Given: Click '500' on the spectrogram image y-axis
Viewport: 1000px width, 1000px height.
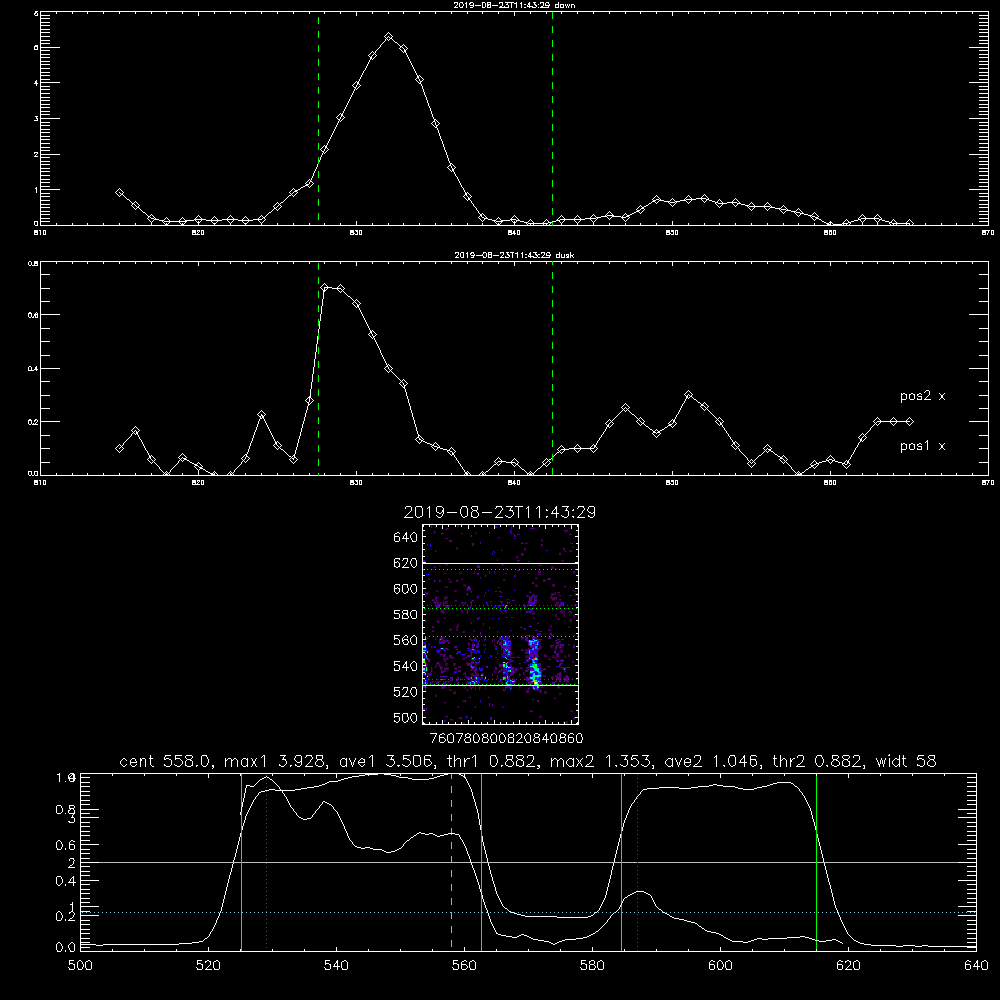Looking at the screenshot, I should click(406, 717).
